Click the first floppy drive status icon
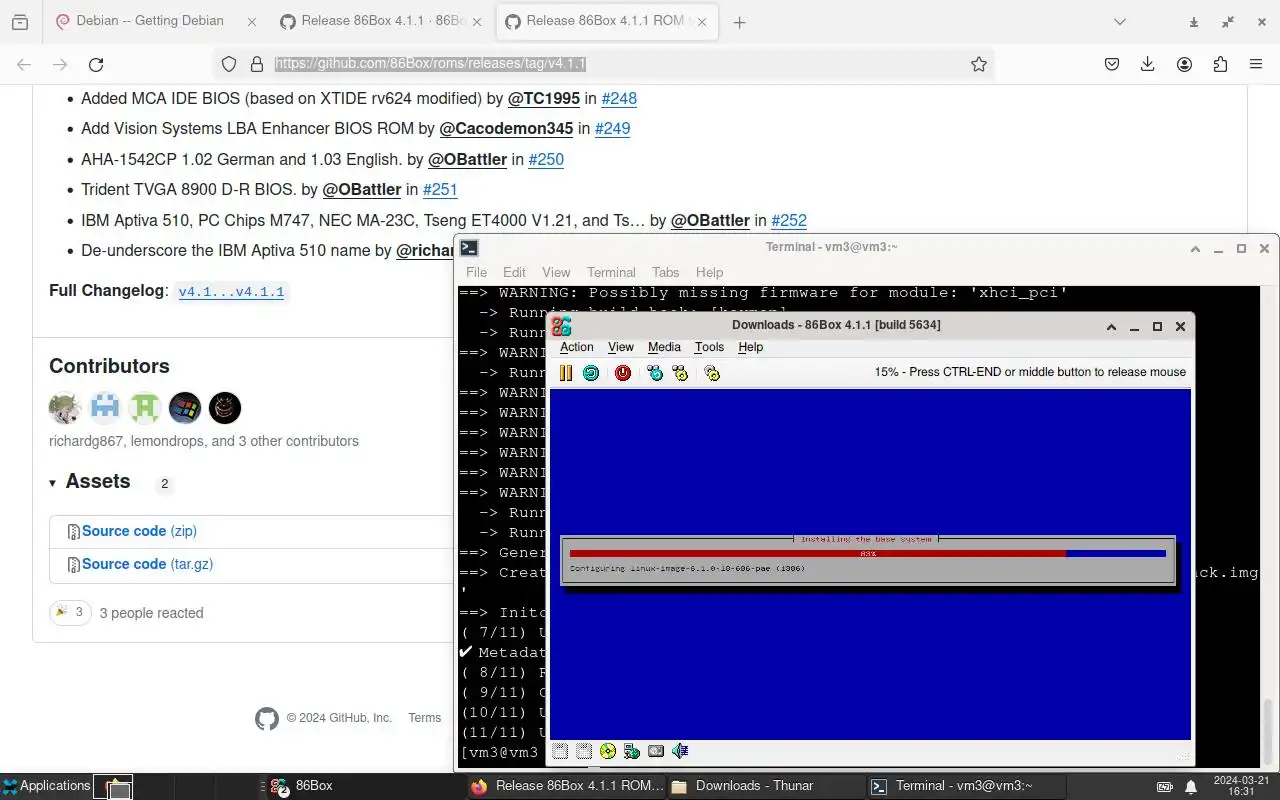The image size is (1280, 800). (x=560, y=751)
